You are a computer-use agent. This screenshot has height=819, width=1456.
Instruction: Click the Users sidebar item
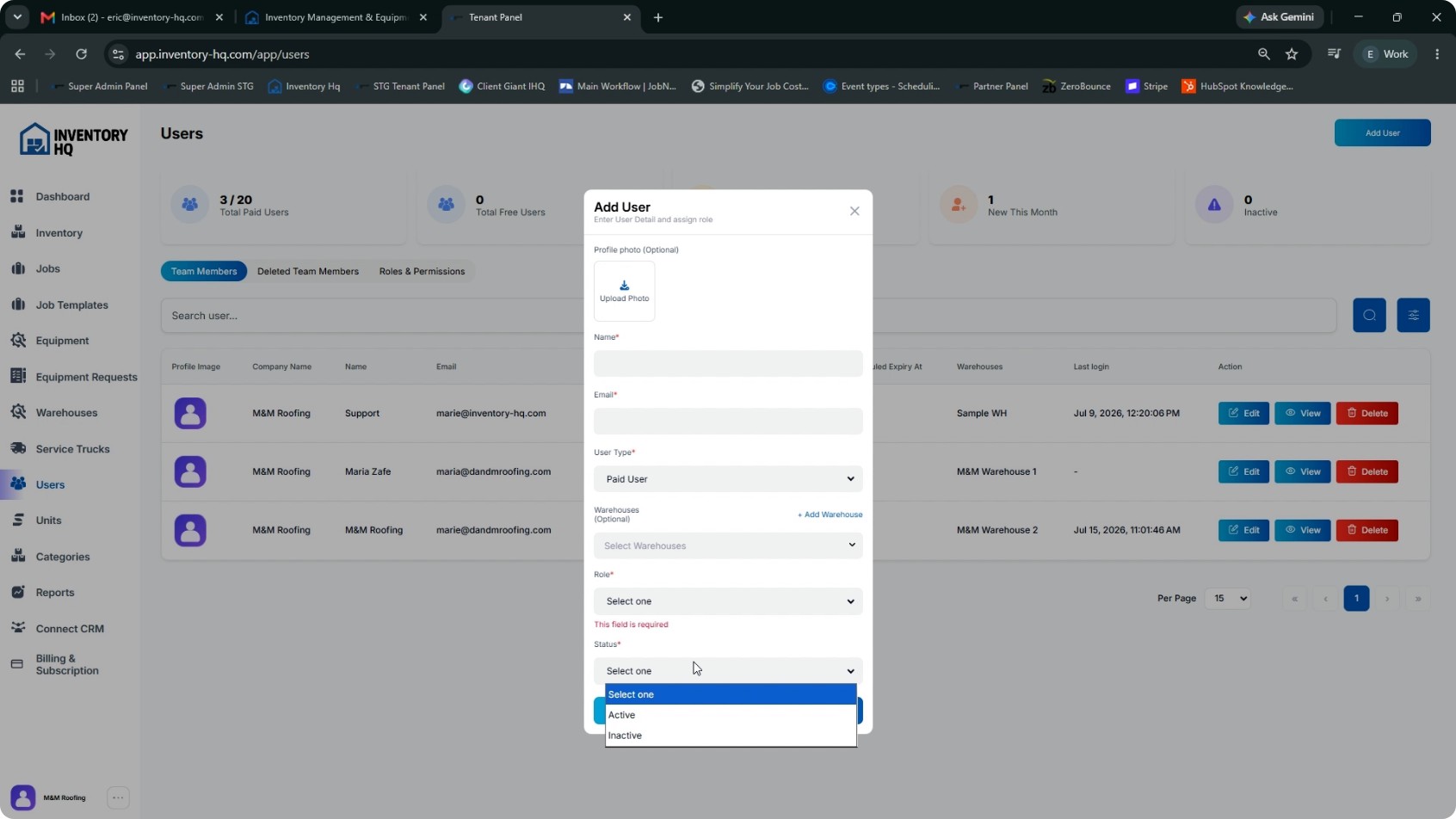click(50, 484)
